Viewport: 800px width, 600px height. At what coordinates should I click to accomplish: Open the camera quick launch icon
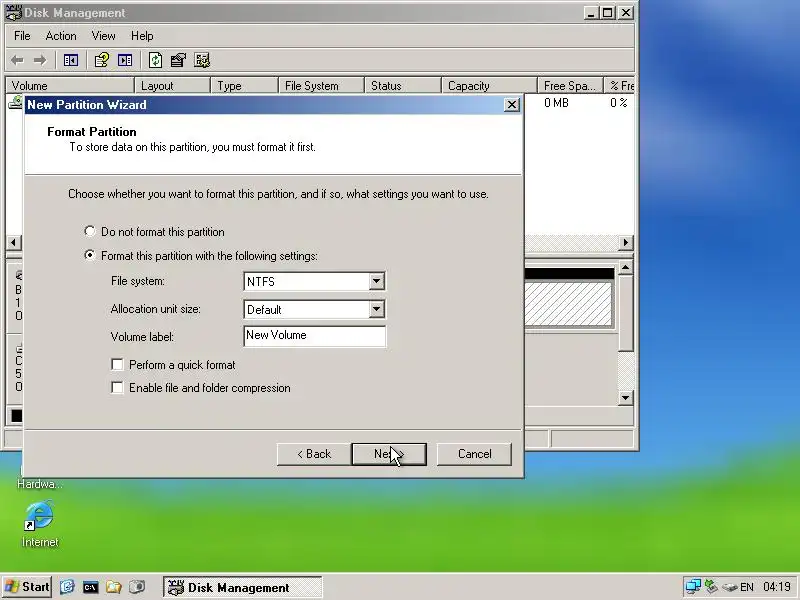[137, 587]
